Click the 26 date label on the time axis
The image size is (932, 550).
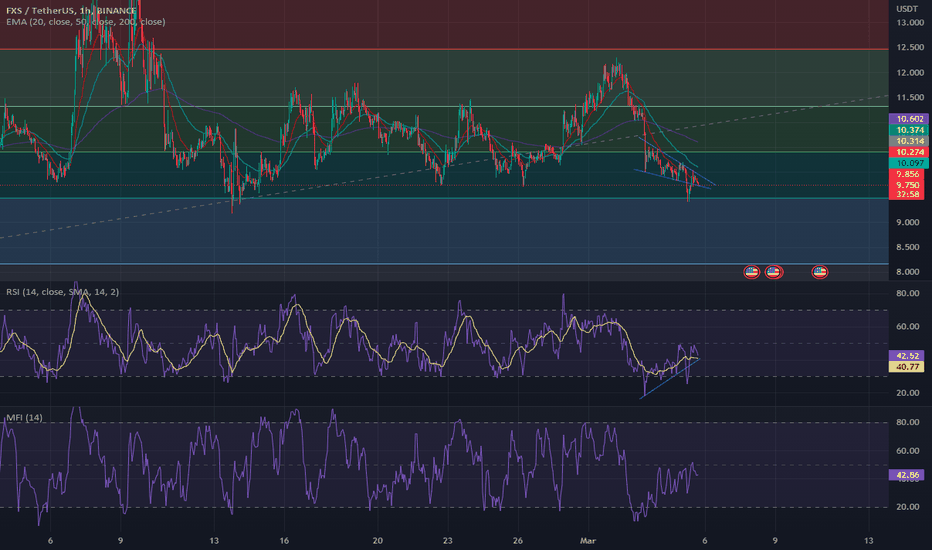click(518, 540)
